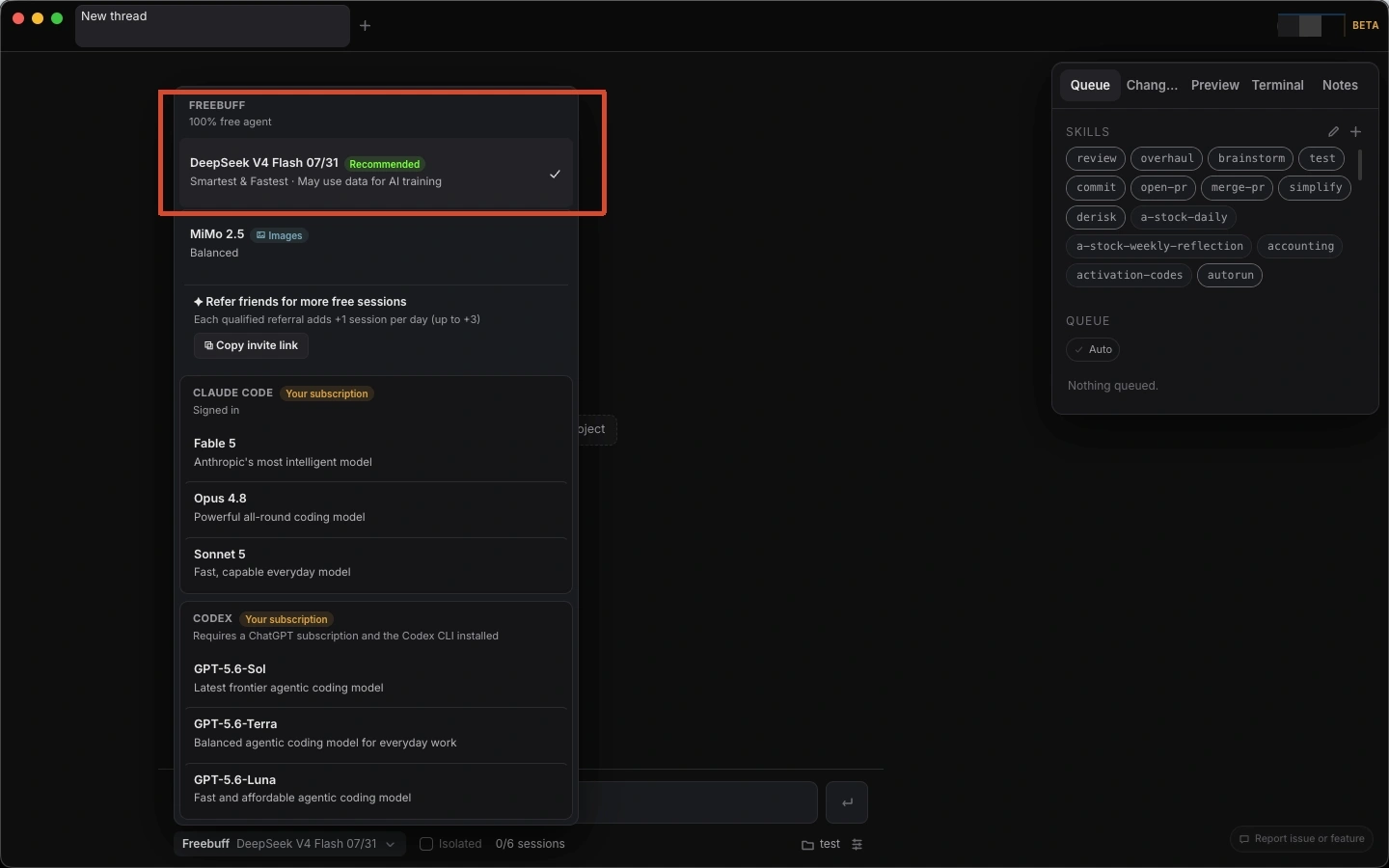1389x868 pixels.
Task: Run the a-stock-daily skill
Action: click(x=1184, y=217)
